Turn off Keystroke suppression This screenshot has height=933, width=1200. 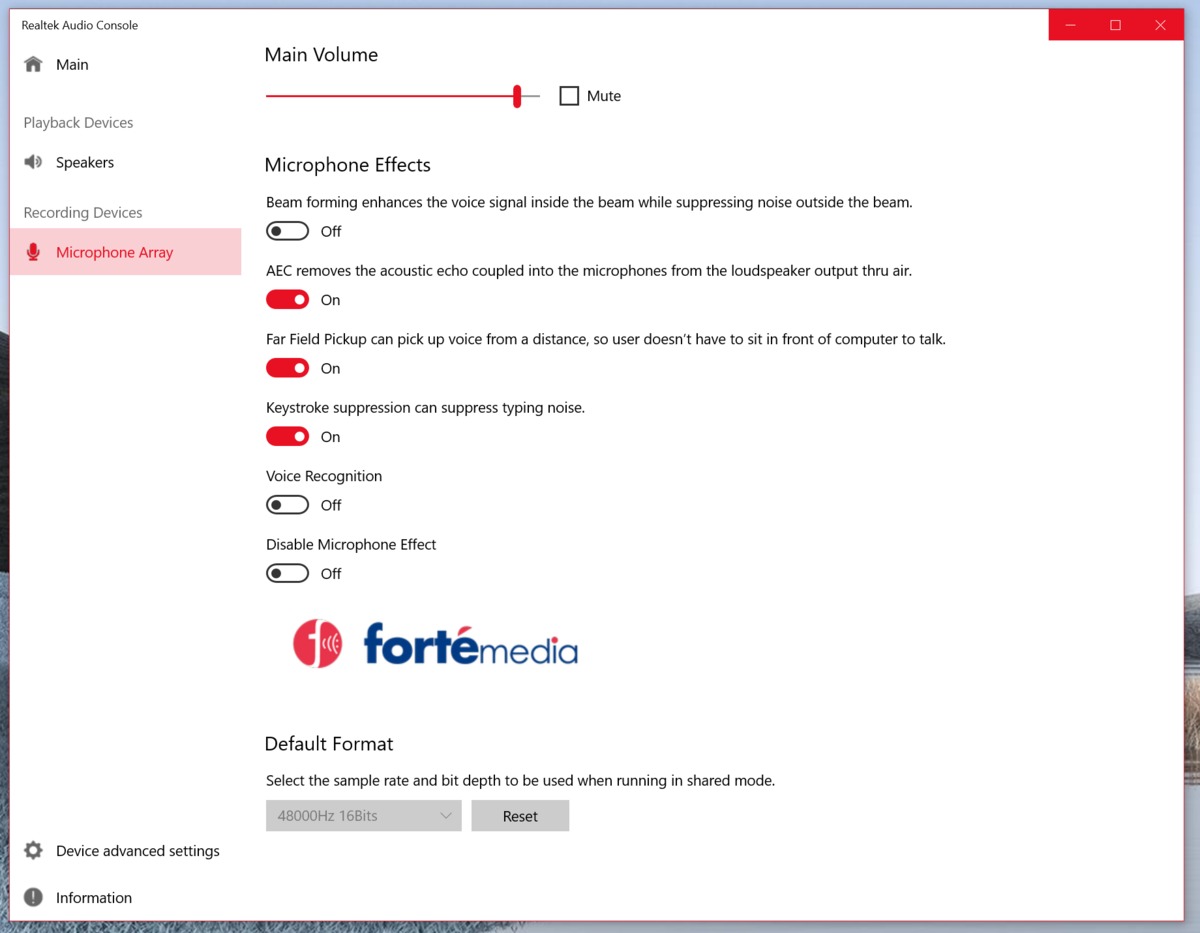click(x=287, y=437)
